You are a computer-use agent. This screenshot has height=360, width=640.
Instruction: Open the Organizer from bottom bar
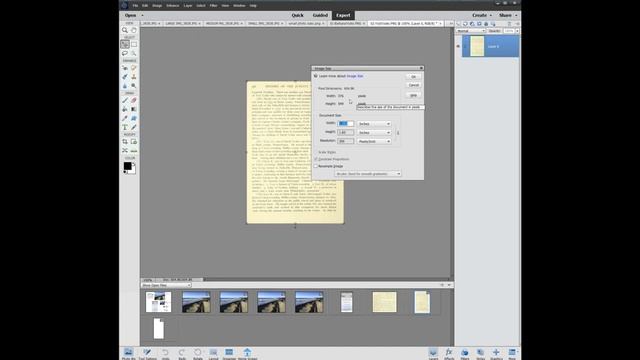(229, 353)
